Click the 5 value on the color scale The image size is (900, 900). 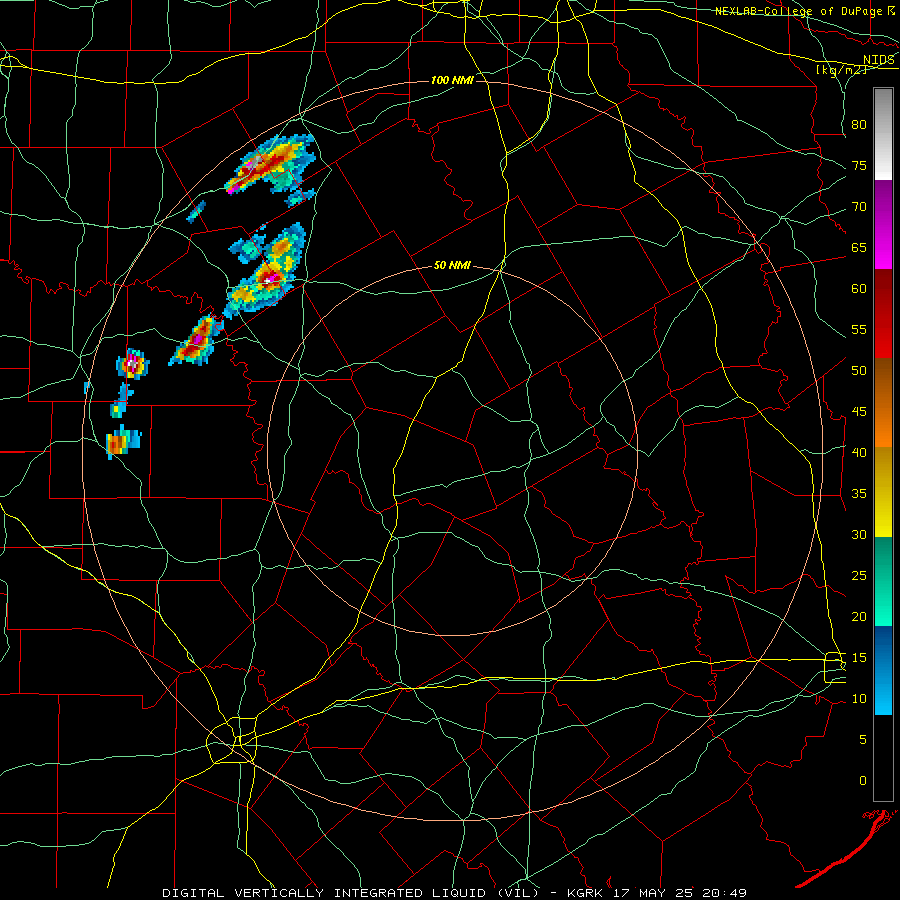pos(863,740)
